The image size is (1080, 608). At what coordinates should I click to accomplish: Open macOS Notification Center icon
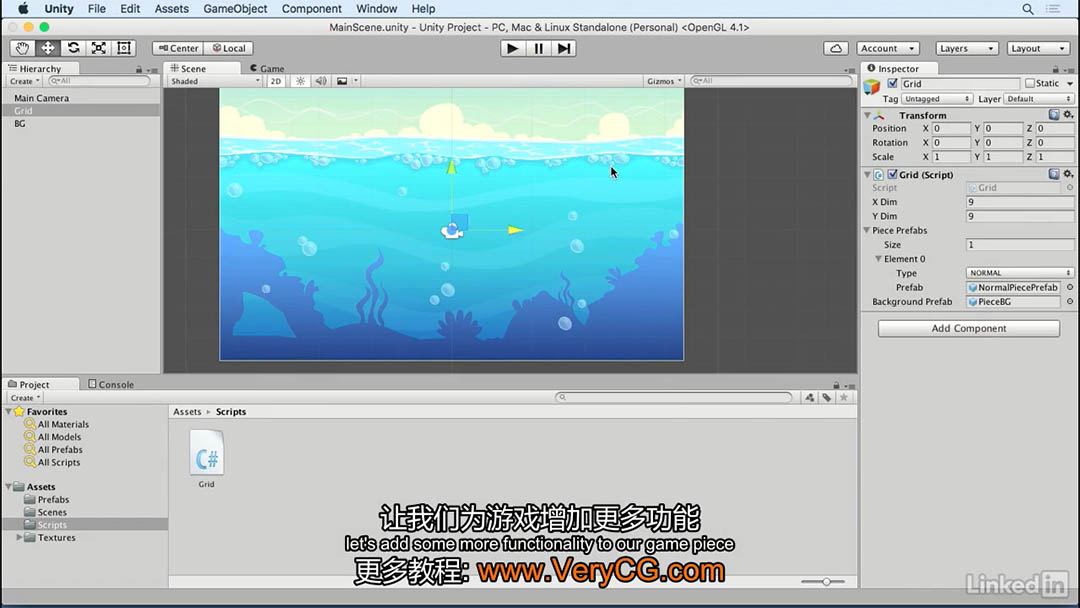[1053, 9]
